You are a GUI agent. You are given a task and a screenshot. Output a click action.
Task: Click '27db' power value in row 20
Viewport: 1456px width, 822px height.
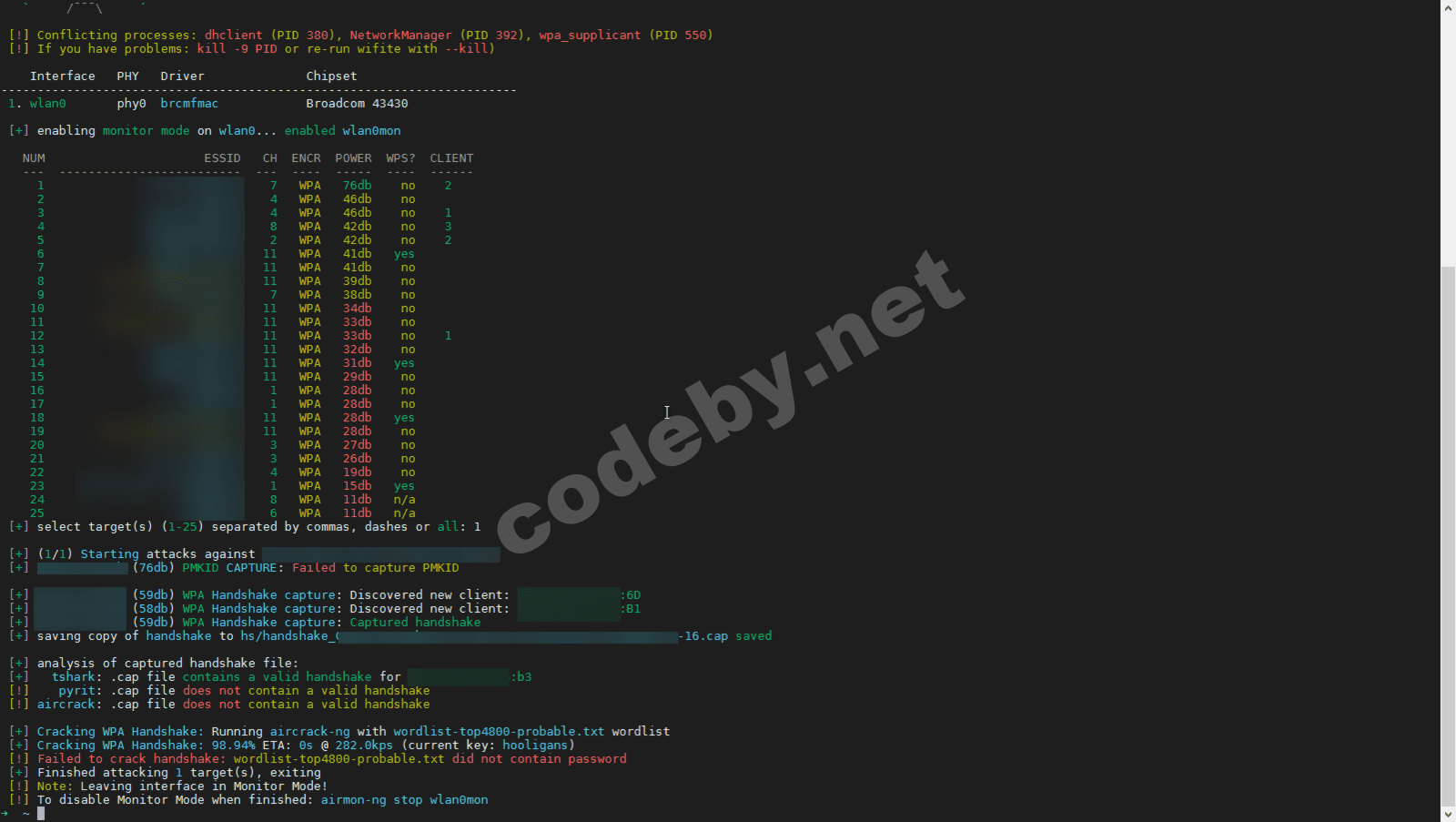pyautogui.click(x=357, y=445)
